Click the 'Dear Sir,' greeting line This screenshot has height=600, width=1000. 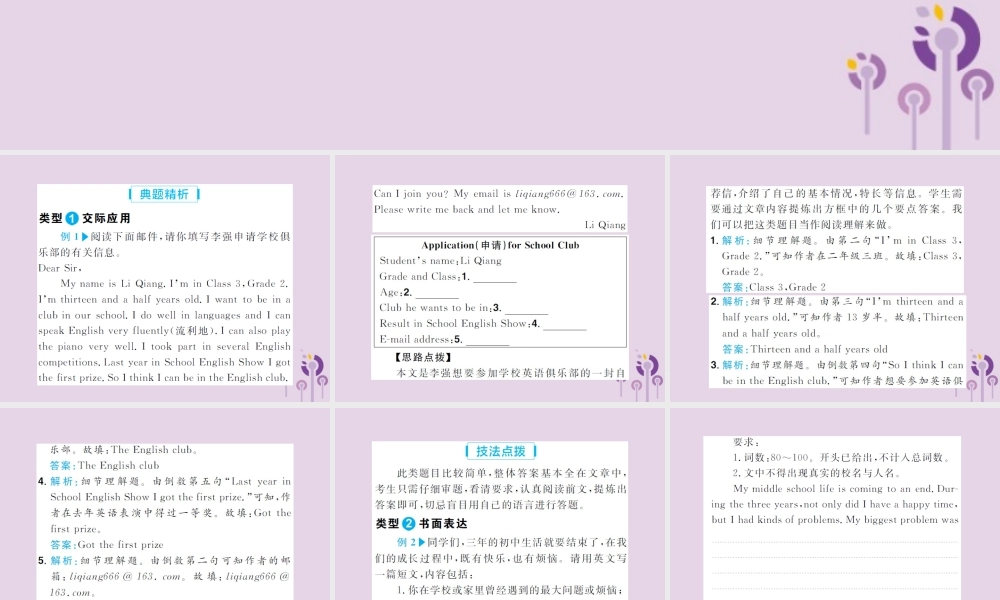pos(60,268)
